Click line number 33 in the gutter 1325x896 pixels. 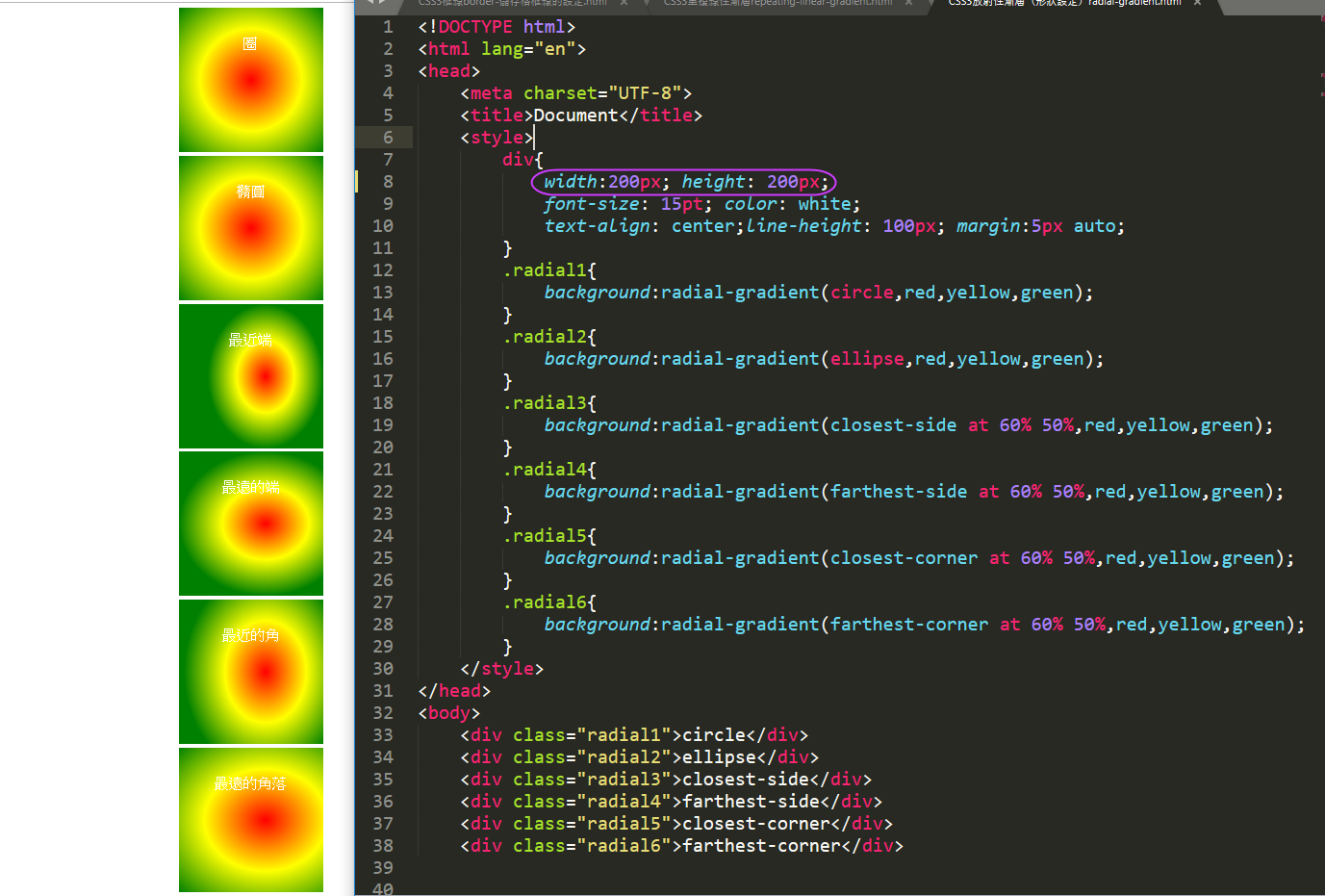[x=383, y=735]
